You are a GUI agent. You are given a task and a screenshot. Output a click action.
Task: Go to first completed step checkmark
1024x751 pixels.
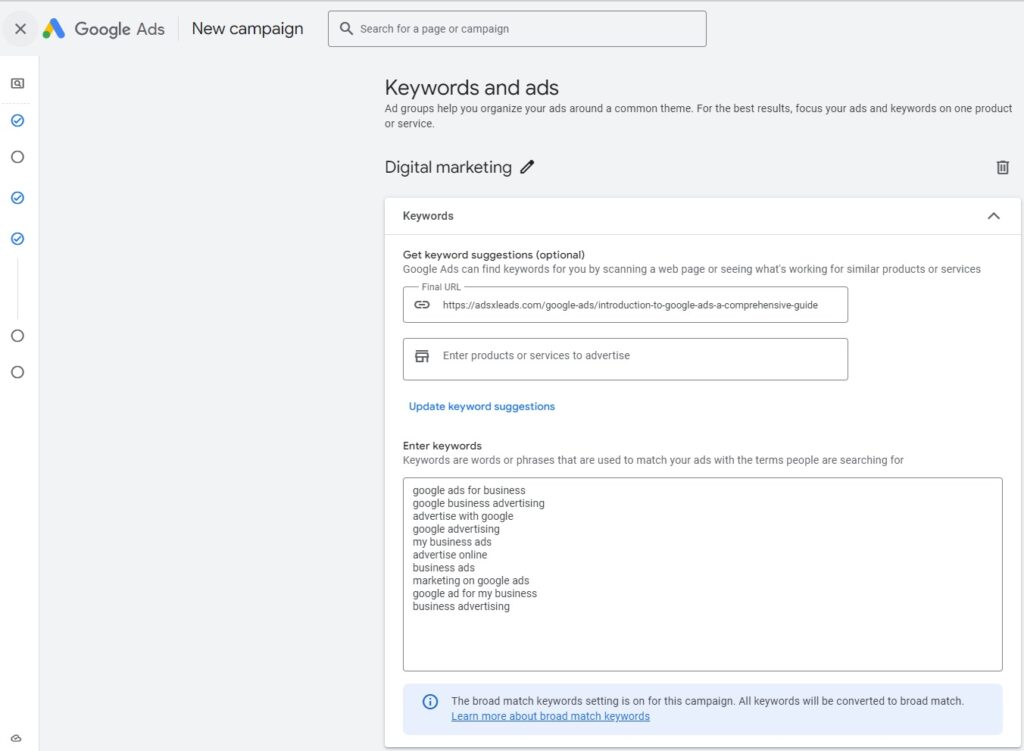(x=18, y=121)
